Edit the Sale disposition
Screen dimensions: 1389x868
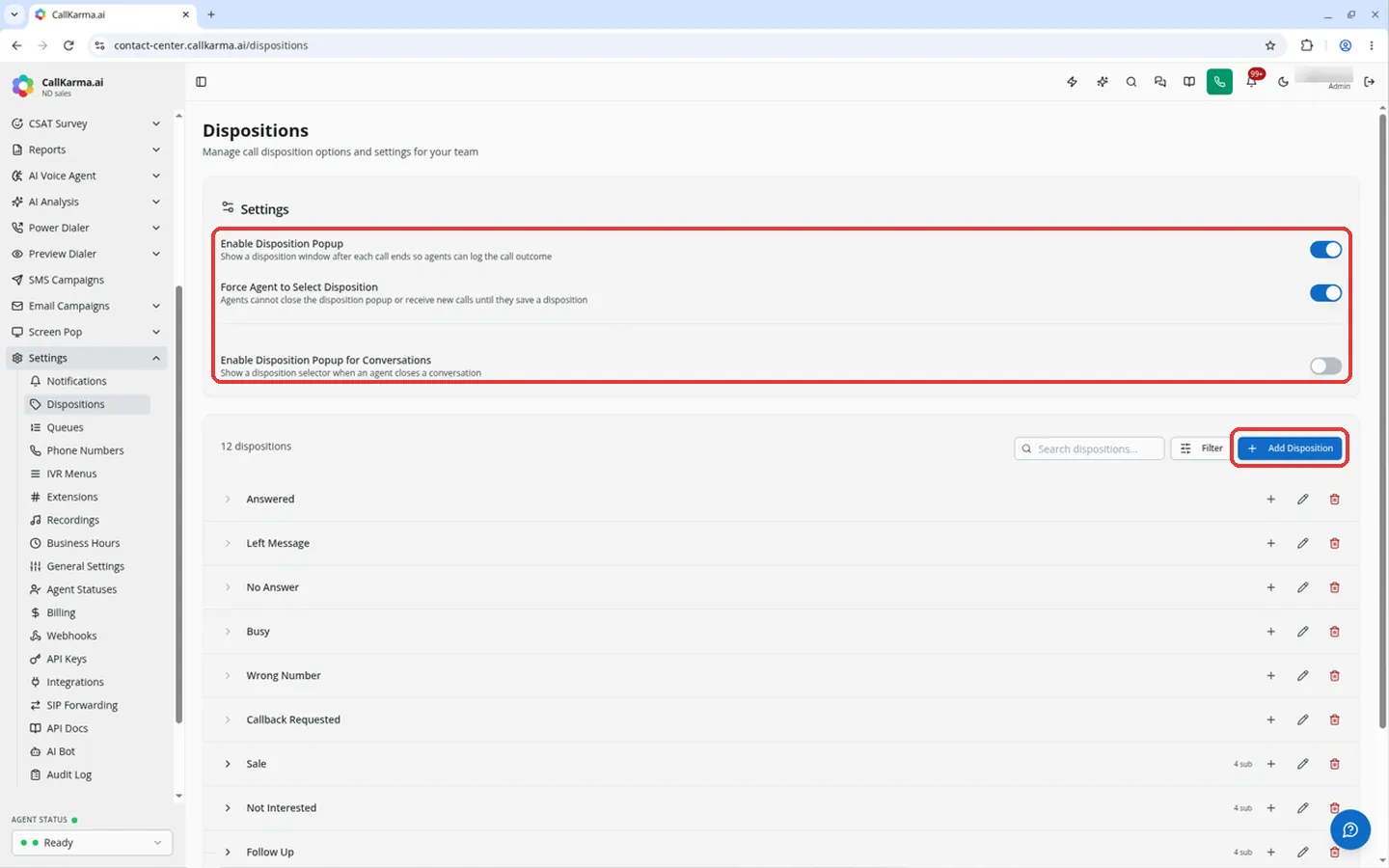pyautogui.click(x=1303, y=764)
